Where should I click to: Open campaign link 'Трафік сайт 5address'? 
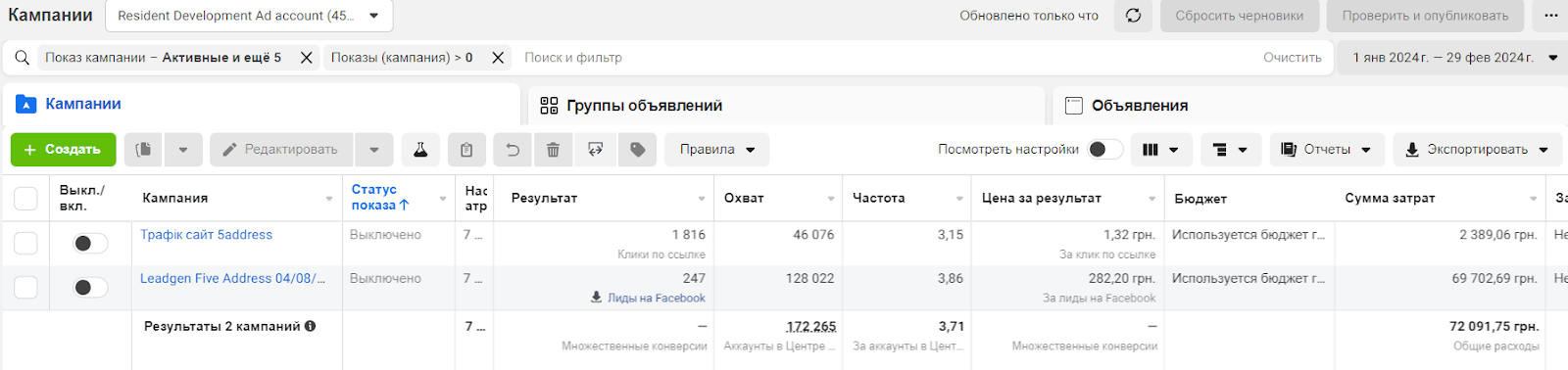pyautogui.click(x=206, y=235)
